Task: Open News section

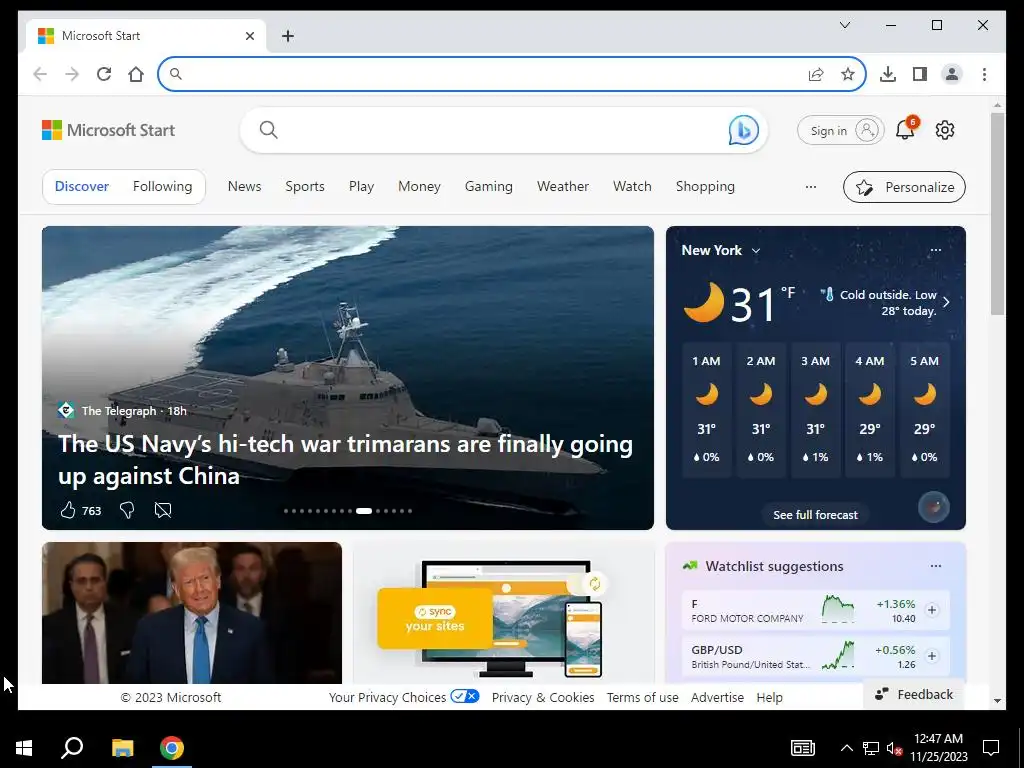Action: [244, 187]
